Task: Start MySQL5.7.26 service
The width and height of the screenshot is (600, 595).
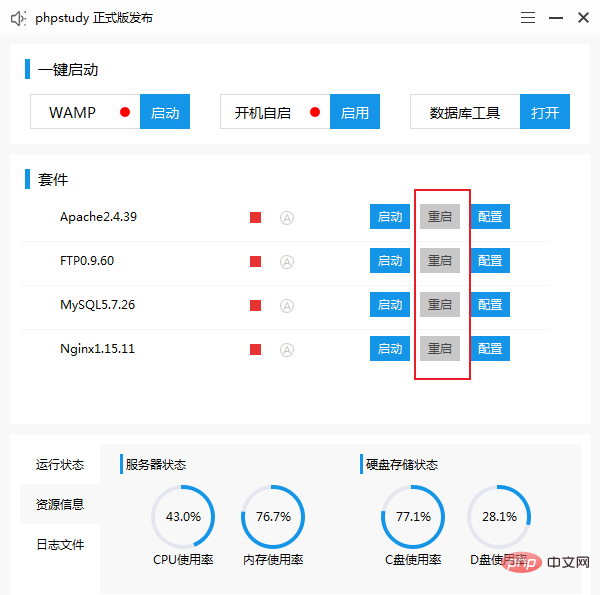Action: (x=390, y=305)
